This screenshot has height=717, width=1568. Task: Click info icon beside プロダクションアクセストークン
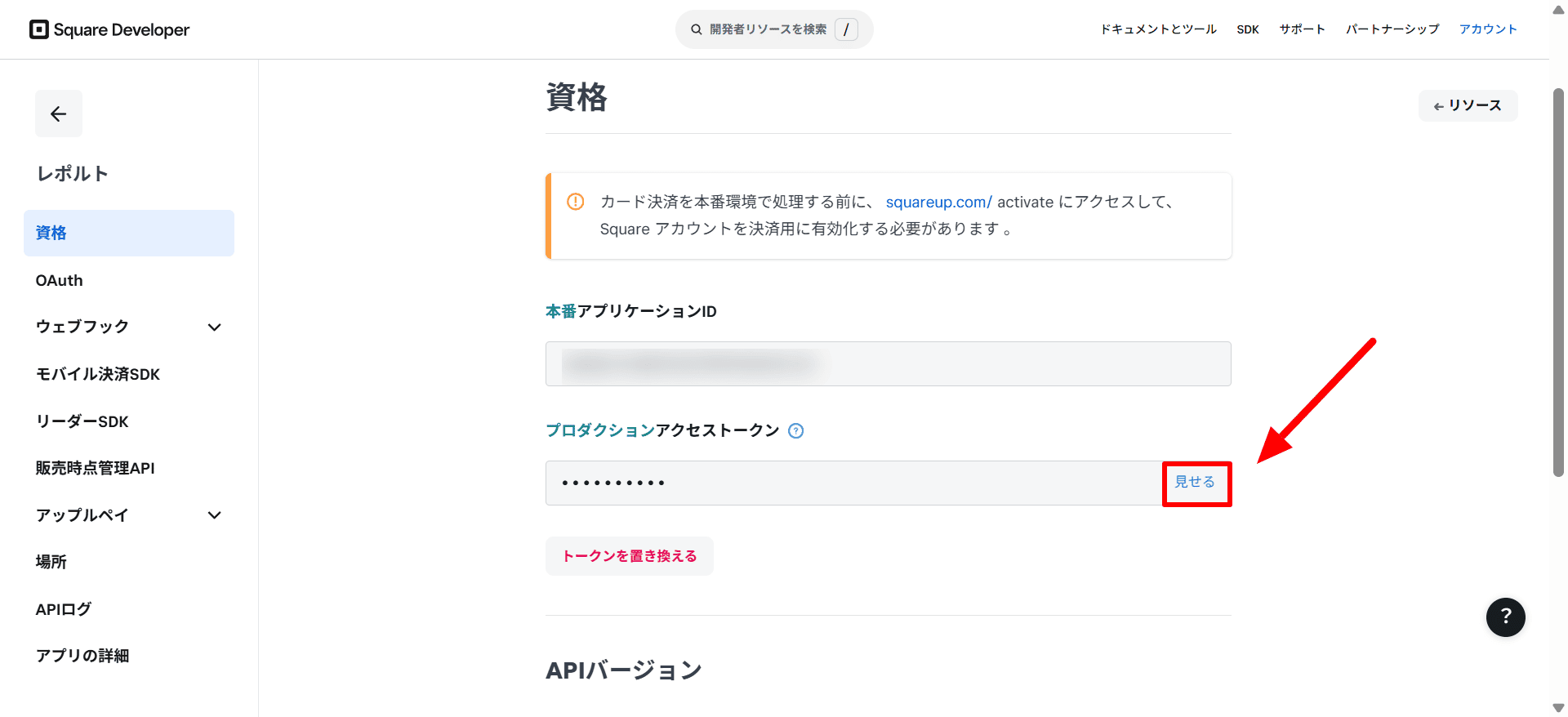[796, 431]
